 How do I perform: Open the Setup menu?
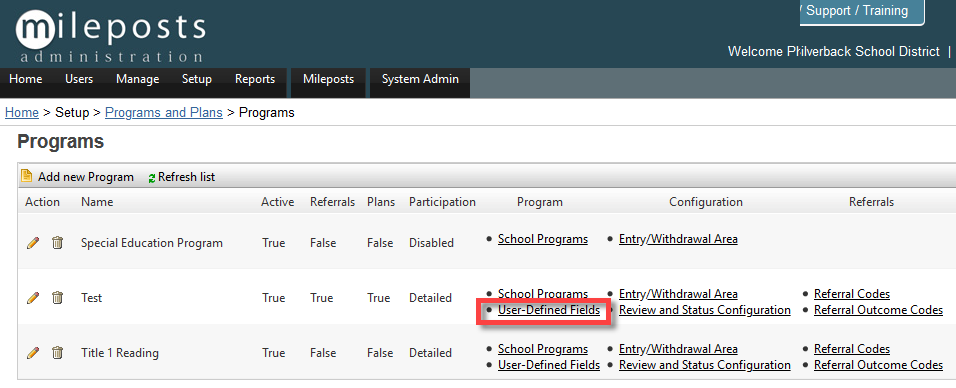[x=196, y=79]
